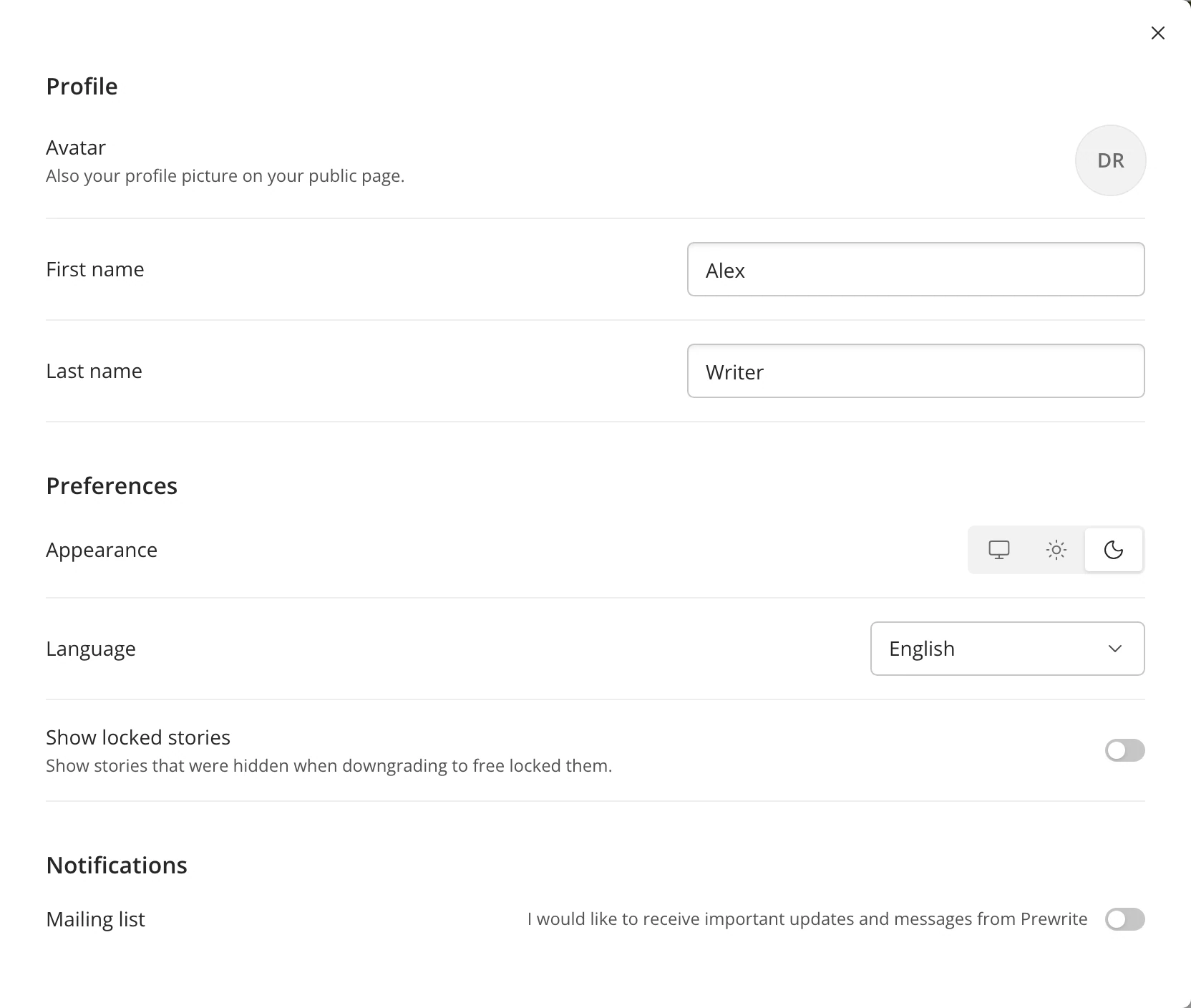Click the Last name label

pyautogui.click(x=94, y=371)
